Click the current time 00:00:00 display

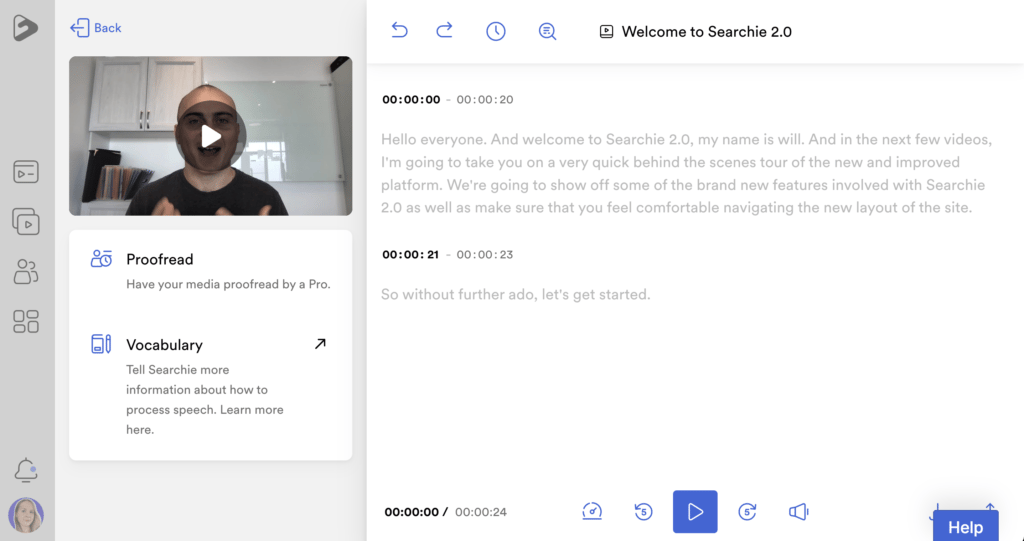tap(411, 512)
